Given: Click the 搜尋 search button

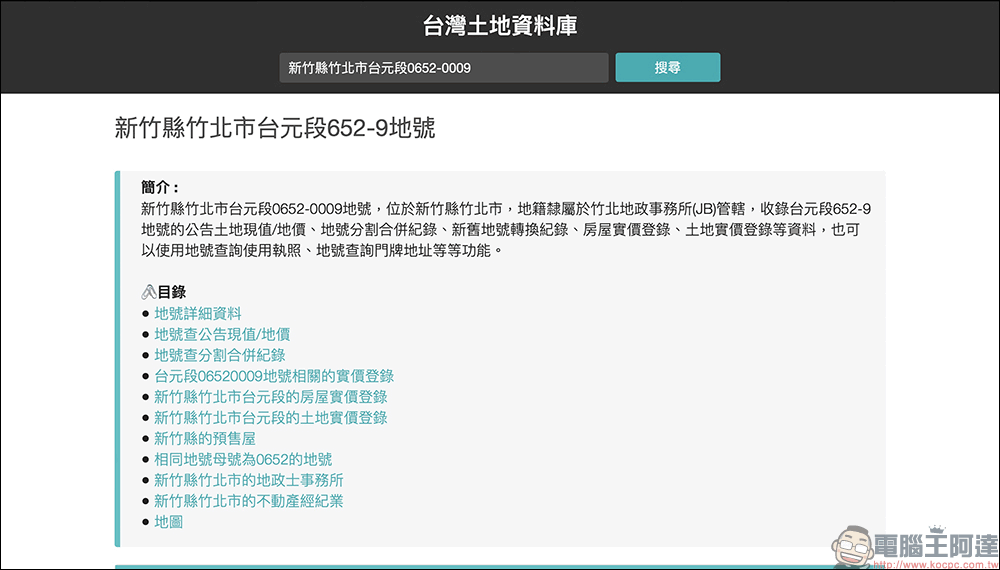Looking at the screenshot, I should coord(668,68).
